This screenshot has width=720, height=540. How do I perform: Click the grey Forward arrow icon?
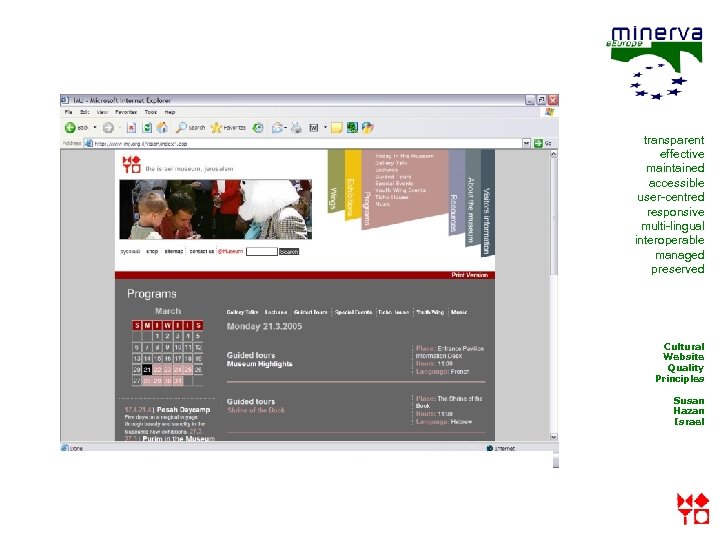point(108,128)
